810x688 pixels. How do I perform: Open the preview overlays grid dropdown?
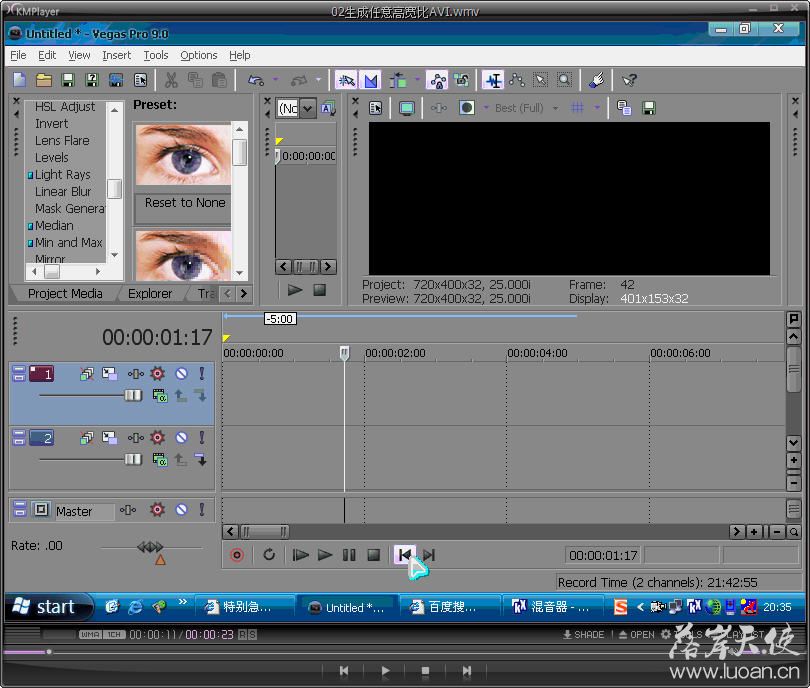pos(597,107)
